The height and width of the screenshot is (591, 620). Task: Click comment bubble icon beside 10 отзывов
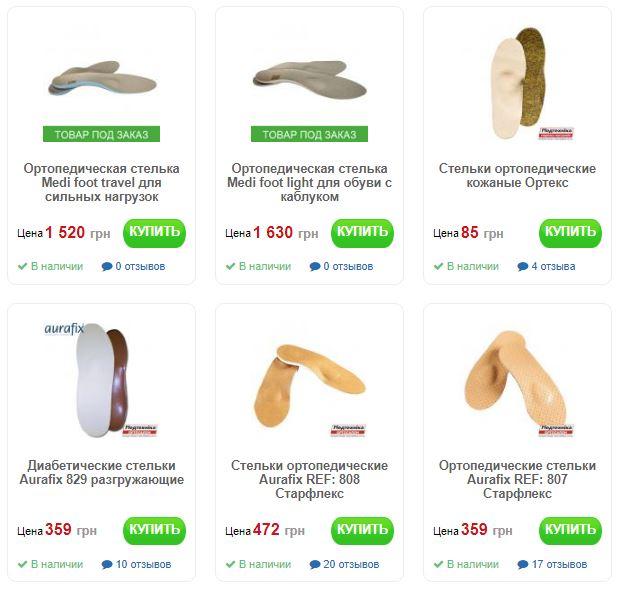(x=107, y=565)
